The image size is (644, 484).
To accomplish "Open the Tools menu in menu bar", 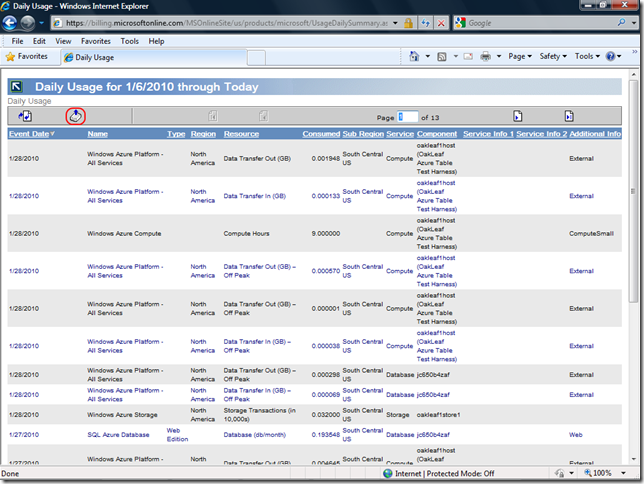I will pos(129,41).
